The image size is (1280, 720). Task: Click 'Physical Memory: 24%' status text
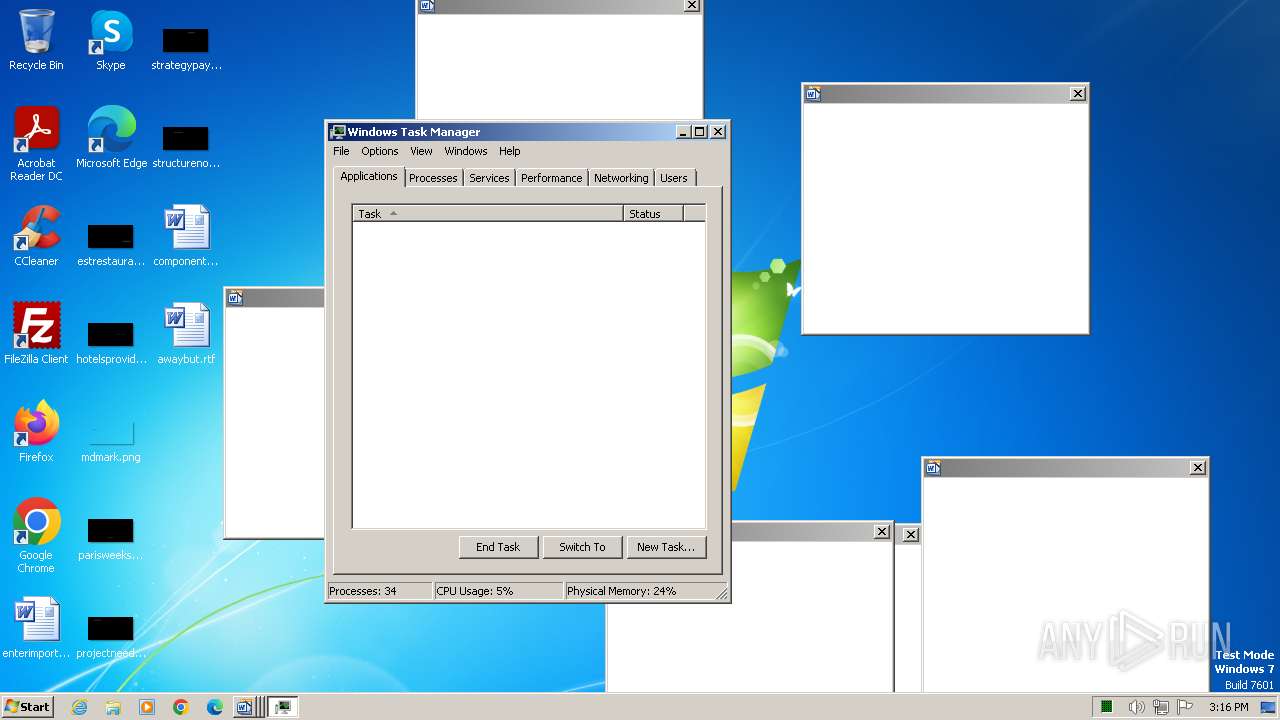pos(640,591)
